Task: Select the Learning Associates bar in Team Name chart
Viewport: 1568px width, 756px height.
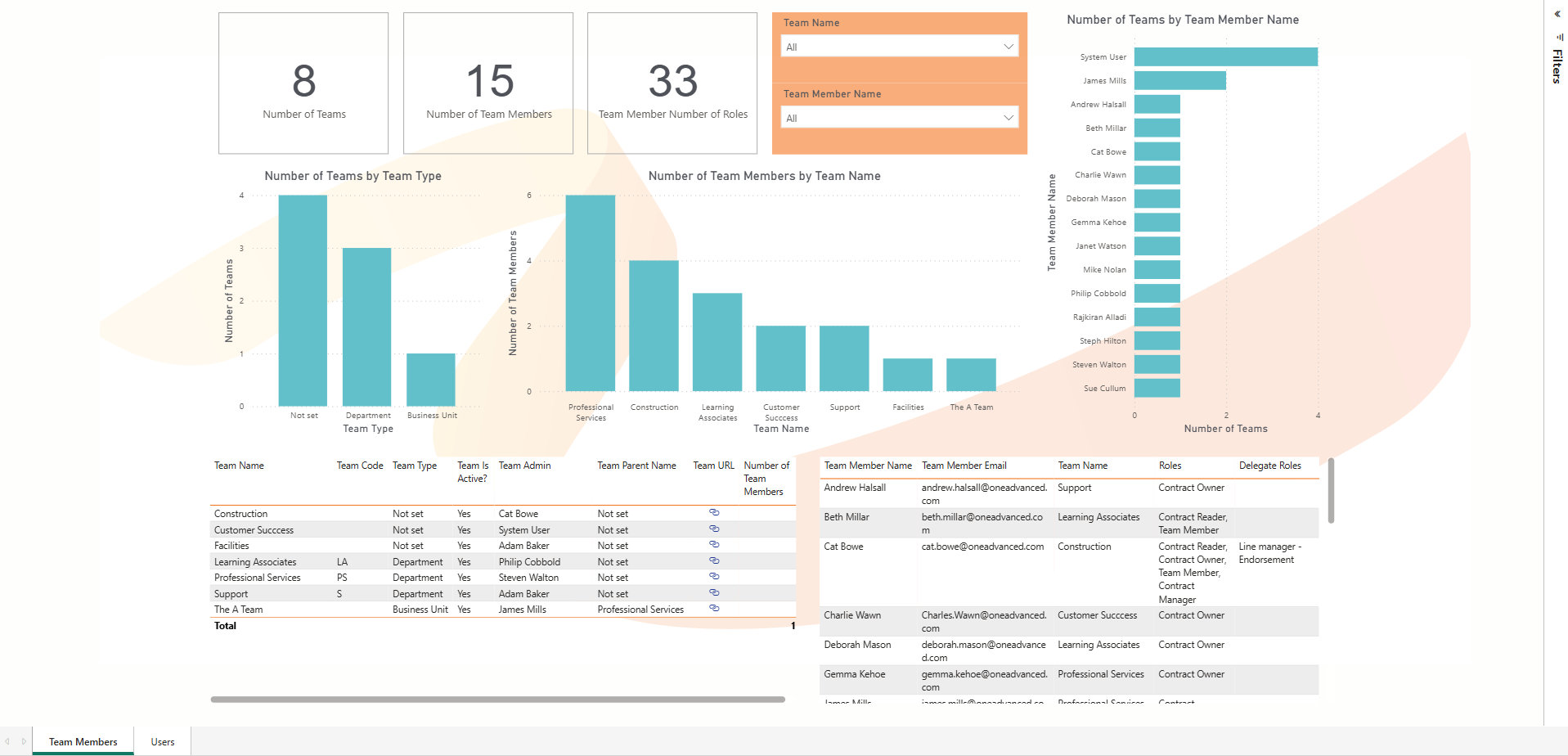Action: tap(717, 342)
